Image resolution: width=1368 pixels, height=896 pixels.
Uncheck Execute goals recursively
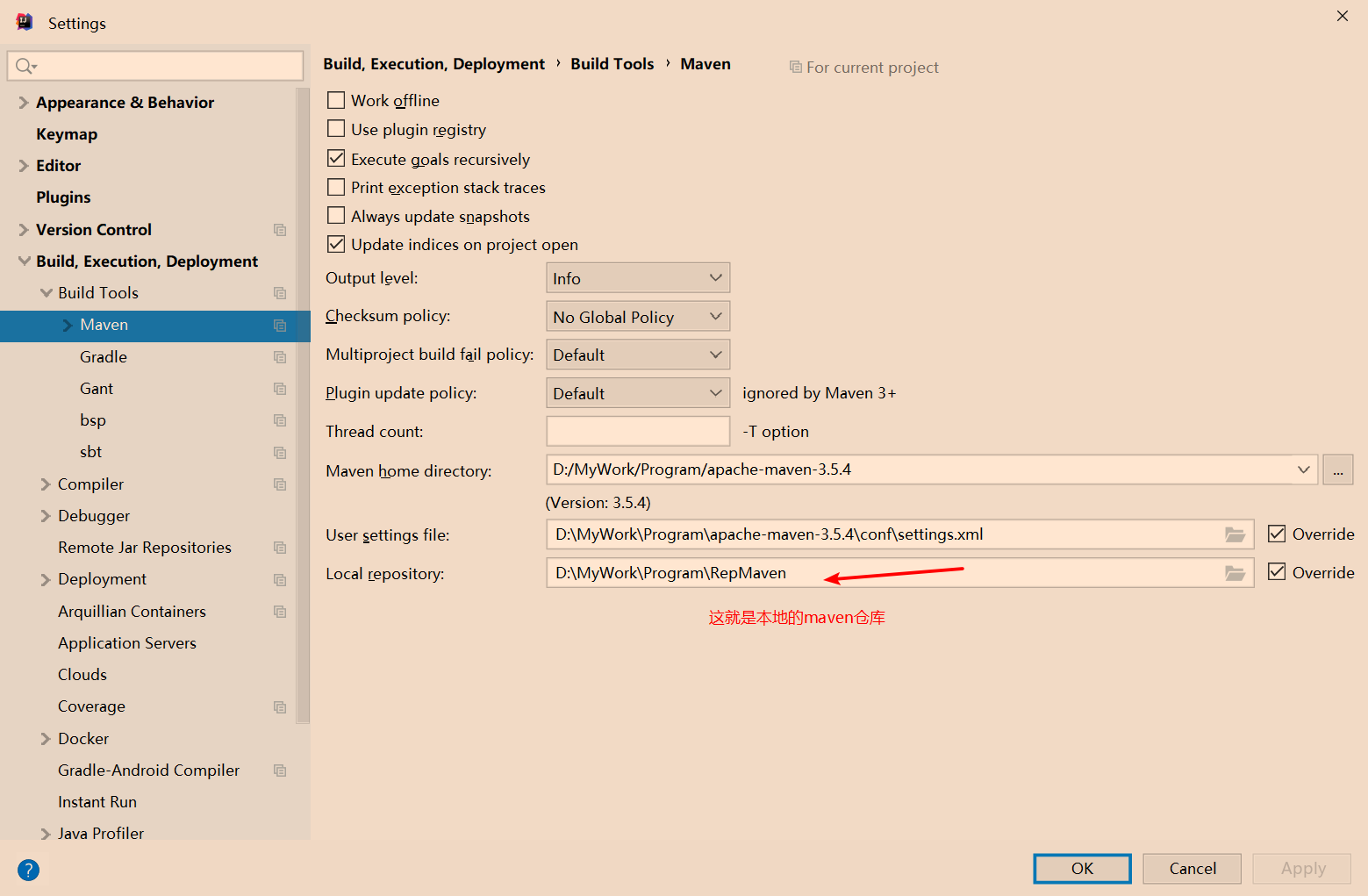(x=336, y=158)
